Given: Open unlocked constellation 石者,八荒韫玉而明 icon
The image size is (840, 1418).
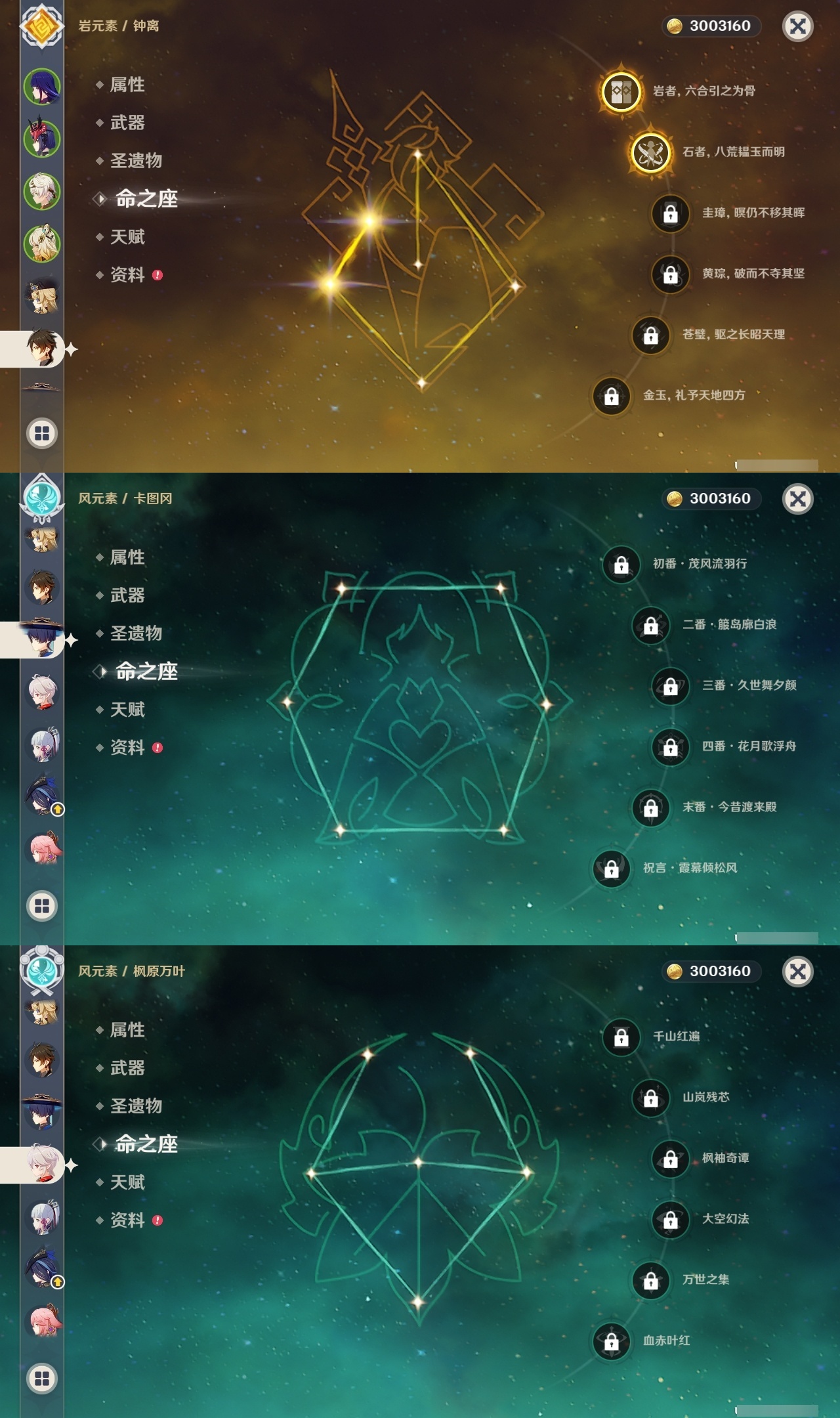Looking at the screenshot, I should click(650, 152).
